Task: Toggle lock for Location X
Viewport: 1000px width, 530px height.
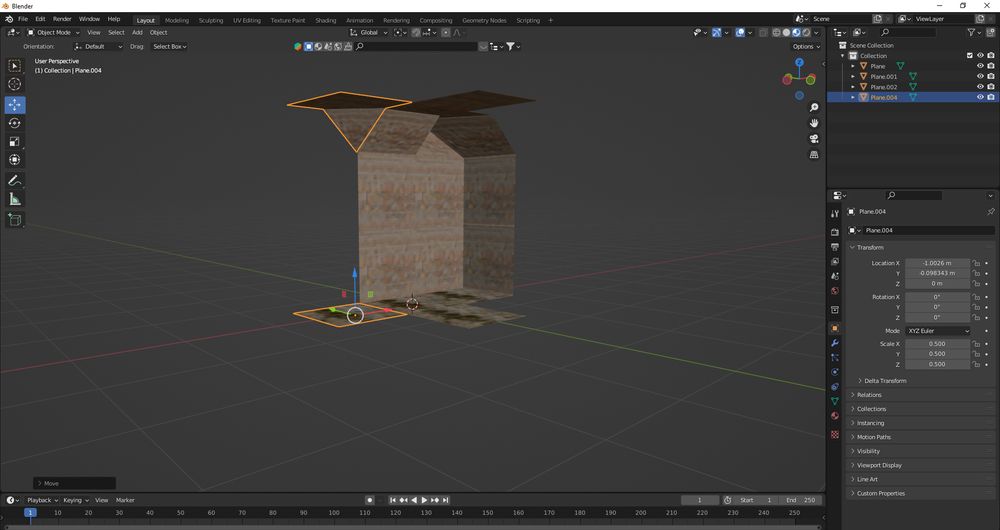Action: tap(976, 263)
